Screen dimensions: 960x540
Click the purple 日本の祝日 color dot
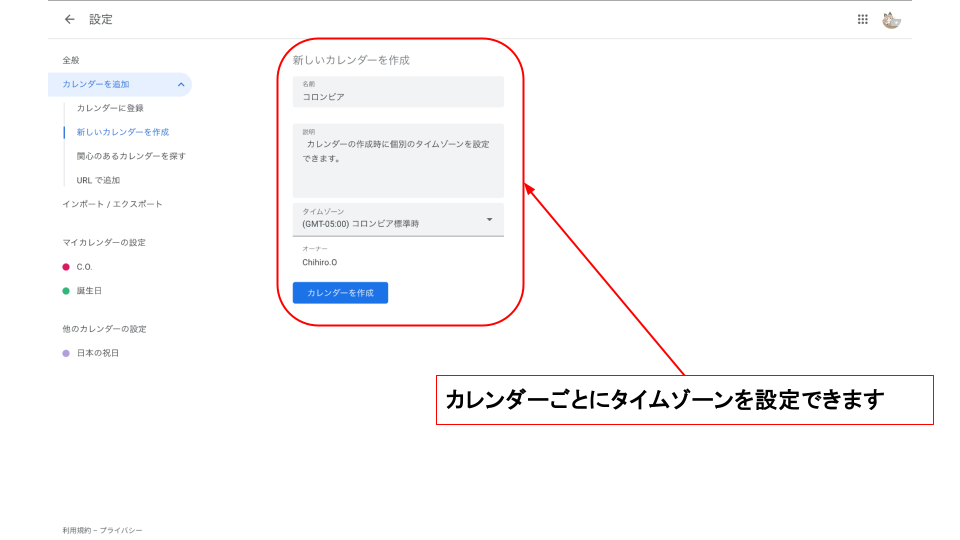point(66,353)
